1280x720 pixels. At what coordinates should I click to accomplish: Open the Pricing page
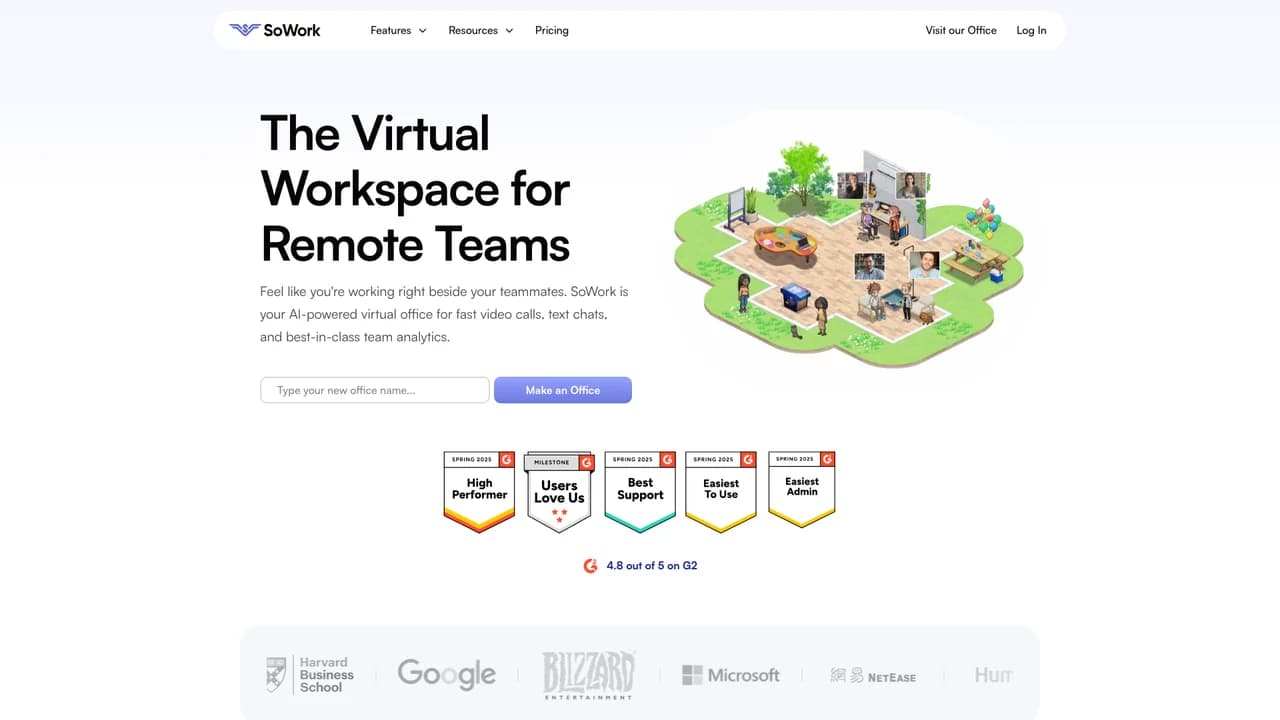(552, 30)
